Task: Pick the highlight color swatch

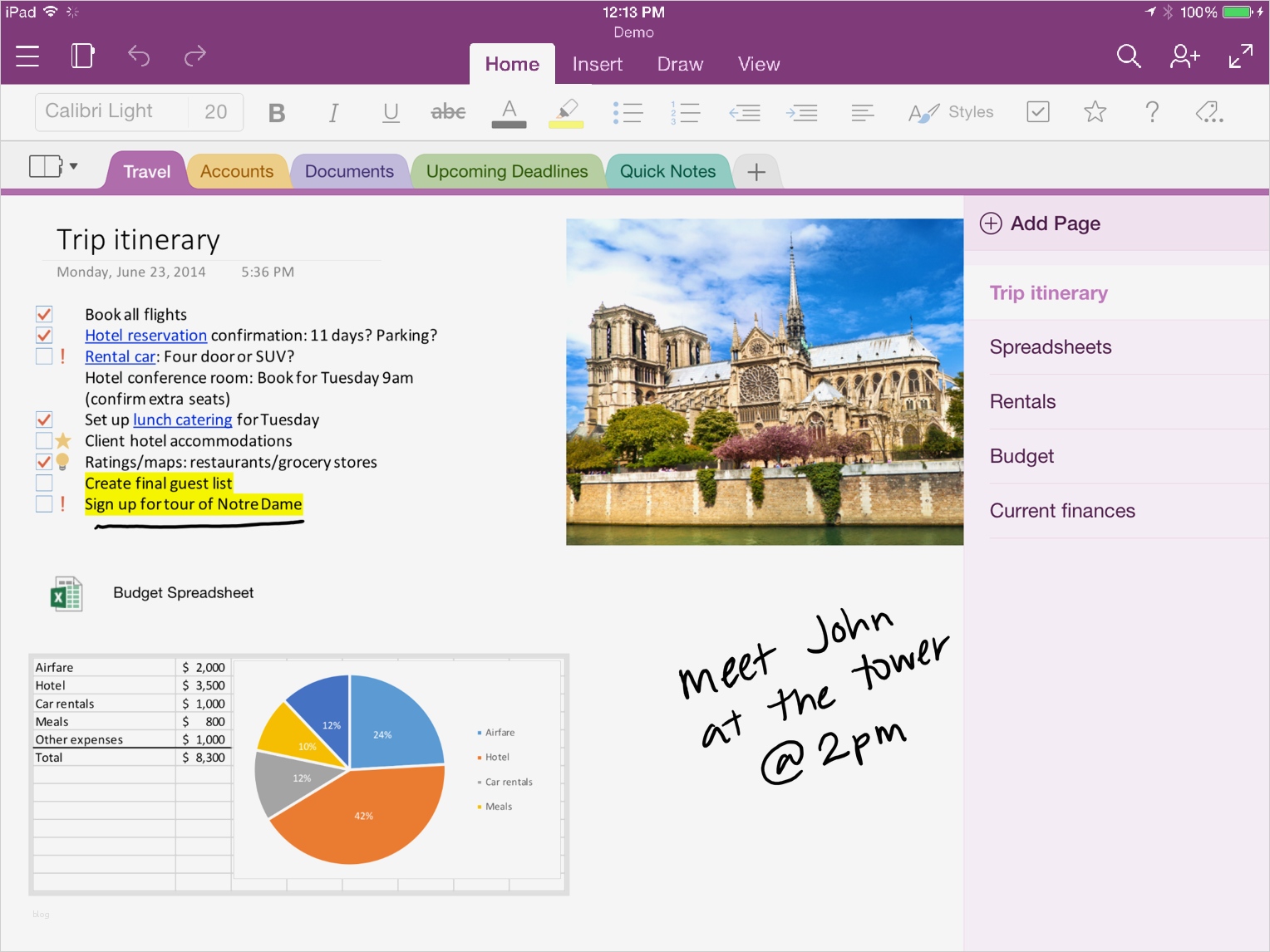Action: tap(566, 124)
